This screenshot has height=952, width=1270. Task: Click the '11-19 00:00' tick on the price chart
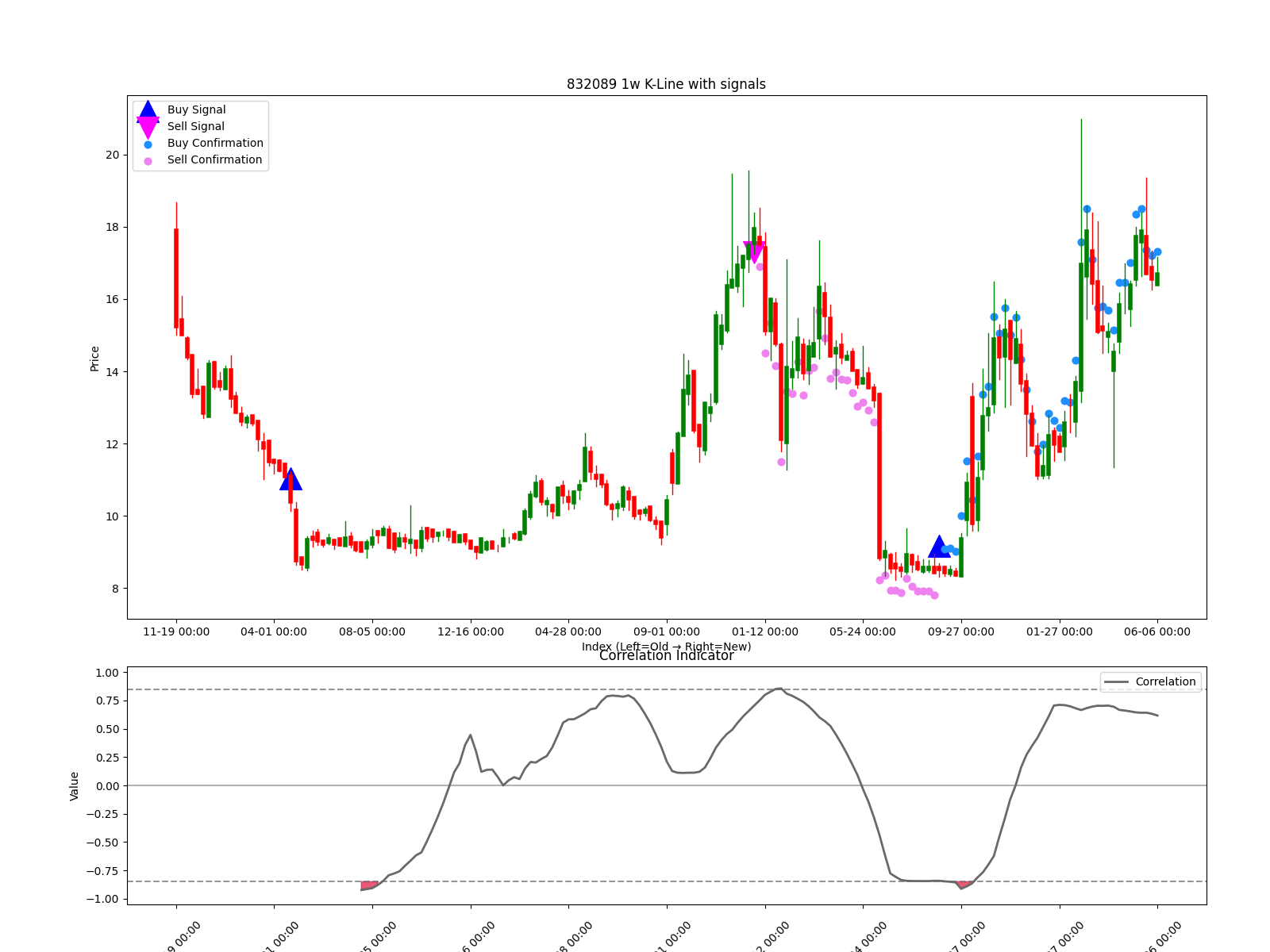click(x=176, y=632)
